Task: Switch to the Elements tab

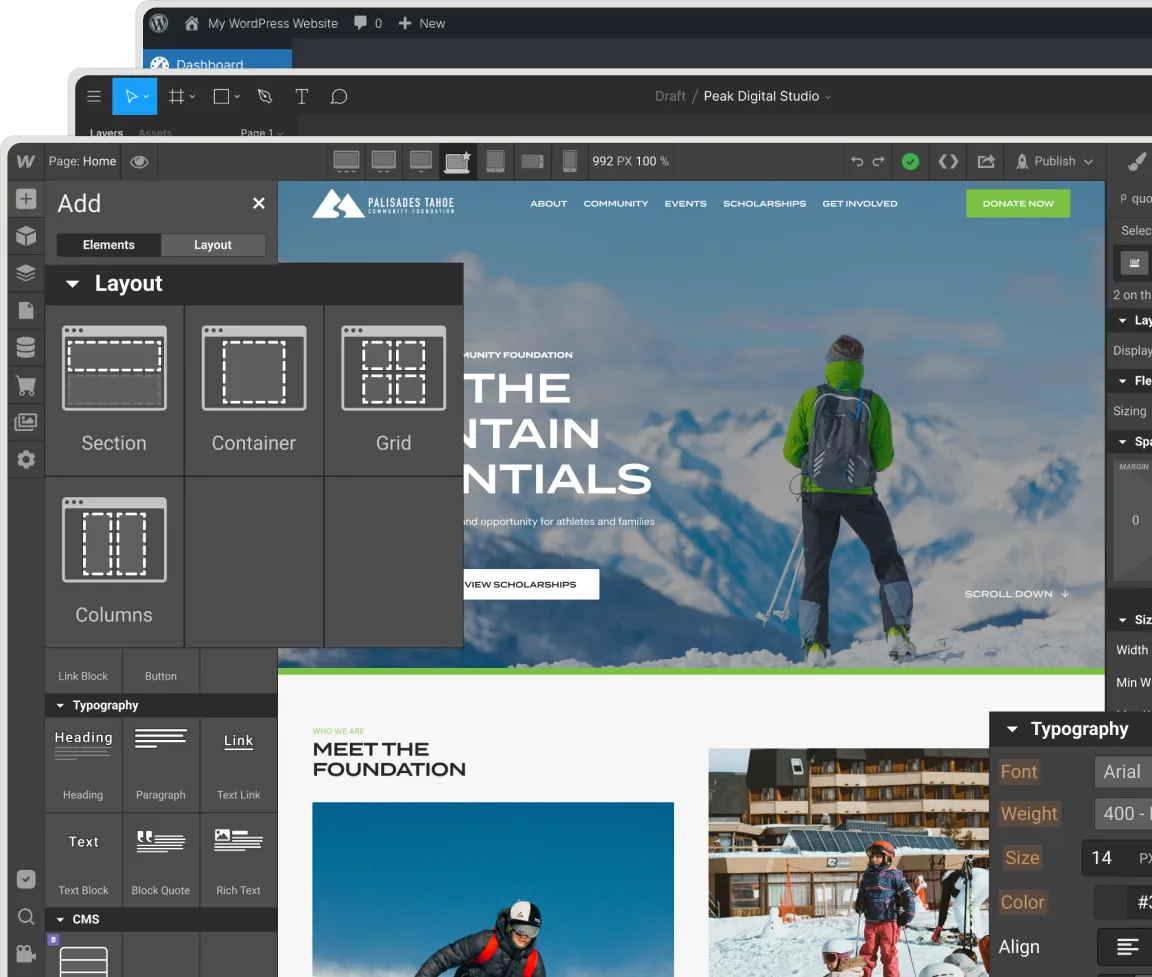Action: [x=109, y=245]
